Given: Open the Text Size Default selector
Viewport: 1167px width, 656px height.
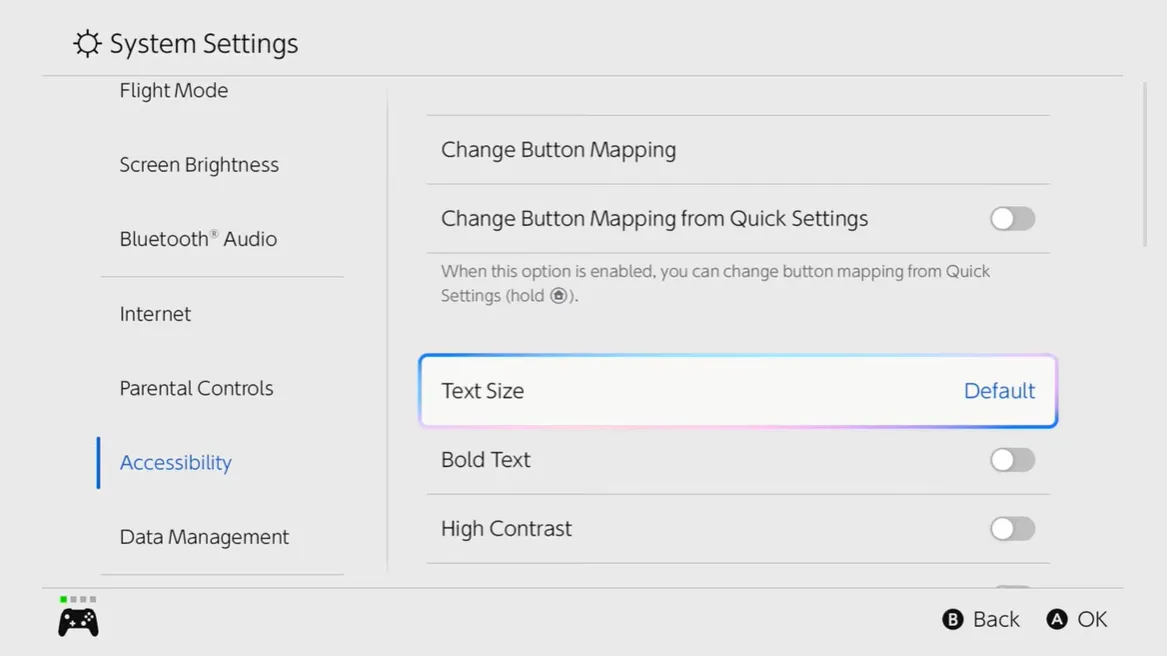Looking at the screenshot, I should click(x=998, y=391).
